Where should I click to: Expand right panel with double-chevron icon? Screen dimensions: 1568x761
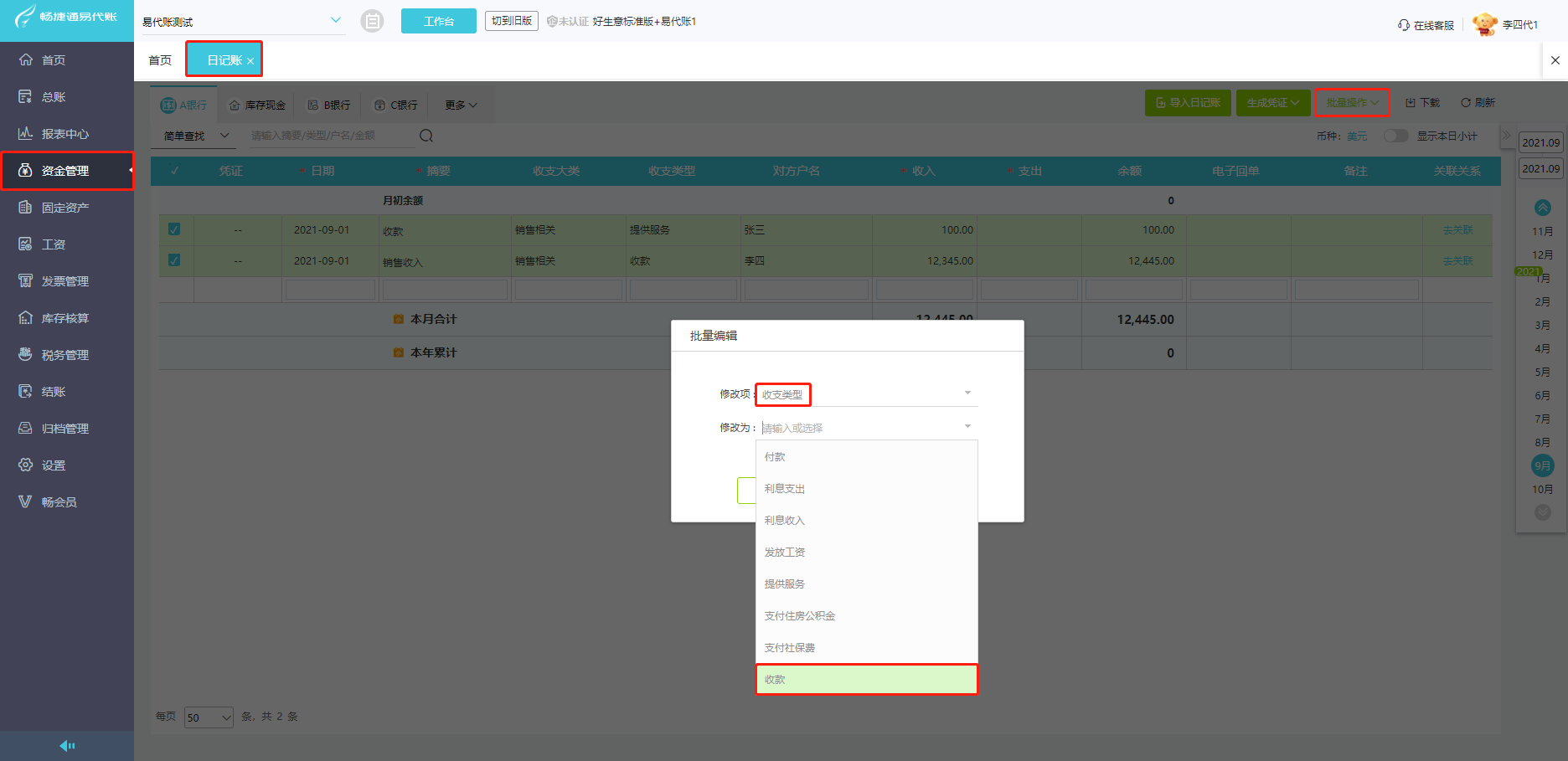[x=1506, y=136]
